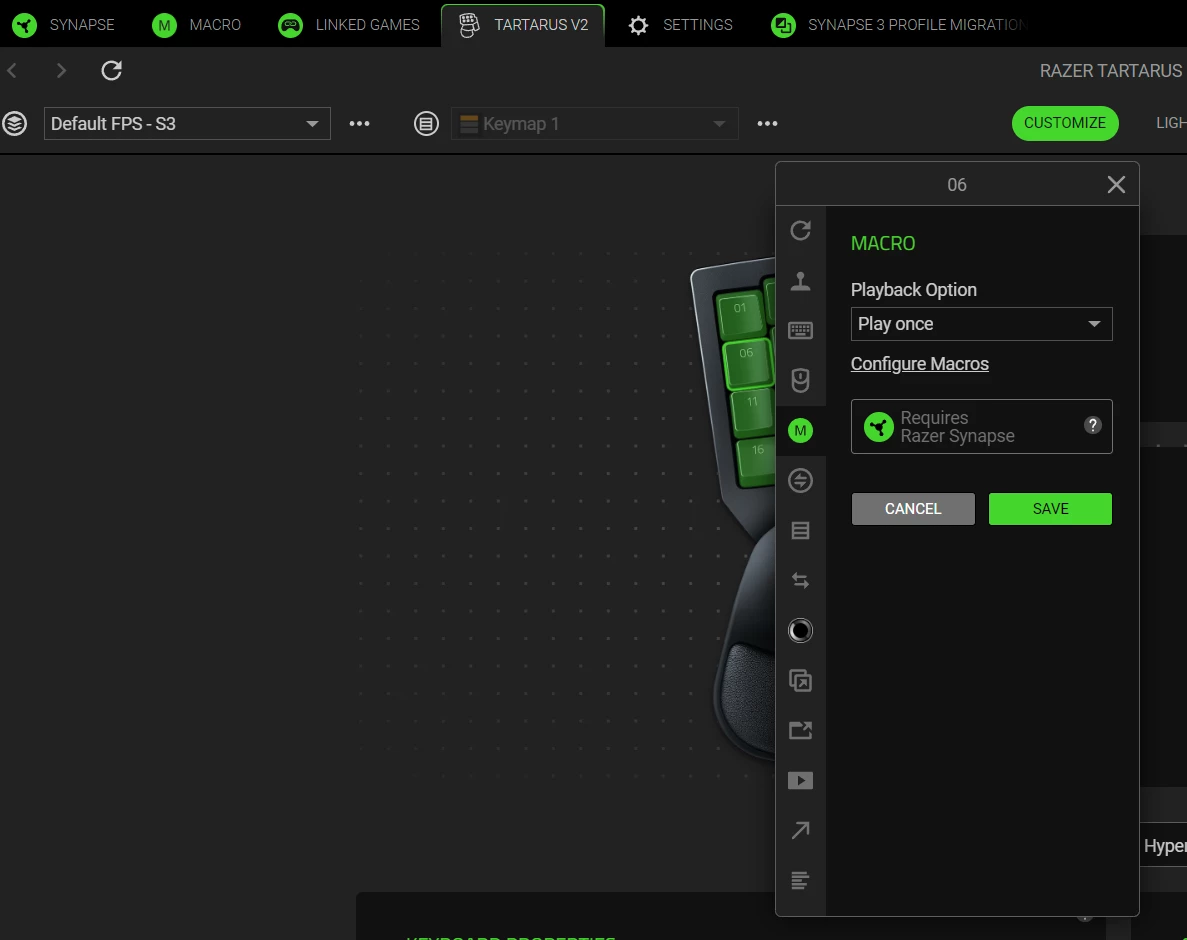The width and height of the screenshot is (1187, 940).
Task: Select the Keyboard Function icon
Action: click(x=800, y=331)
